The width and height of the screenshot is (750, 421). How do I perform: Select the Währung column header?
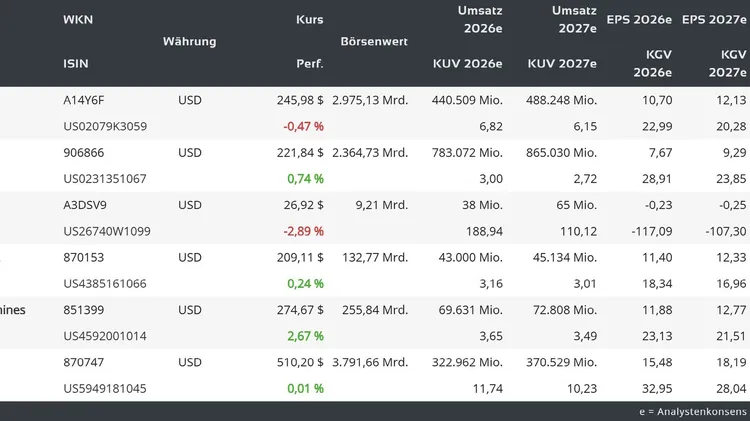(x=189, y=42)
